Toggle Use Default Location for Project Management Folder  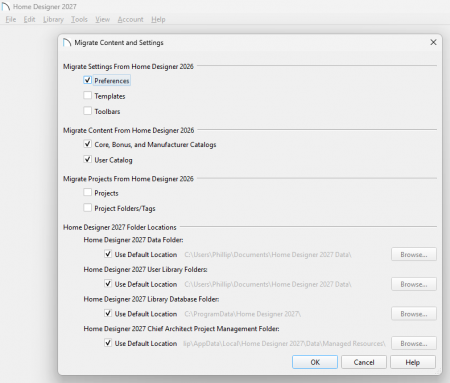(108, 343)
